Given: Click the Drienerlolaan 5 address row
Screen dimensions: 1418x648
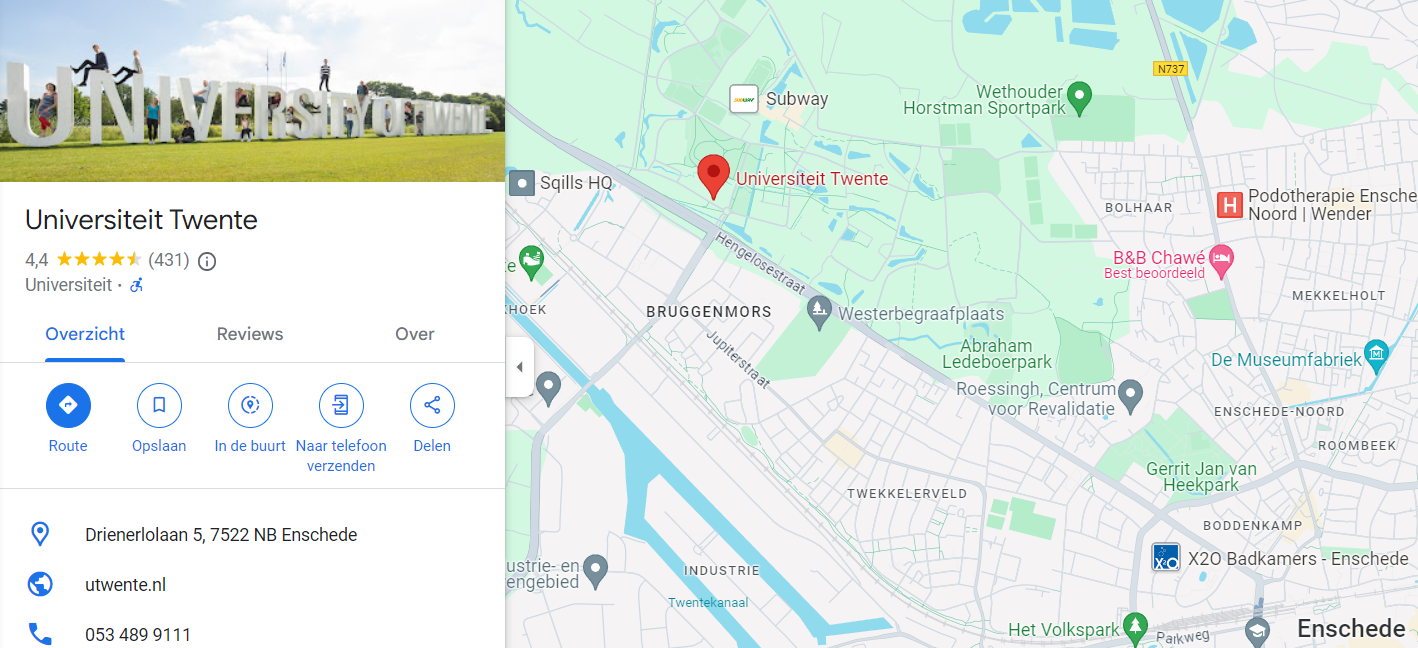Looking at the screenshot, I should 252,535.
